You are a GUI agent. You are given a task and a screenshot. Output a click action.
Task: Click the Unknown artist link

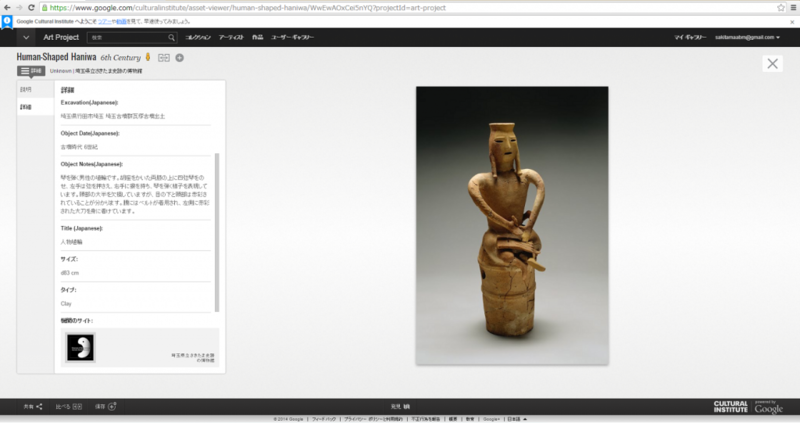pos(61,71)
